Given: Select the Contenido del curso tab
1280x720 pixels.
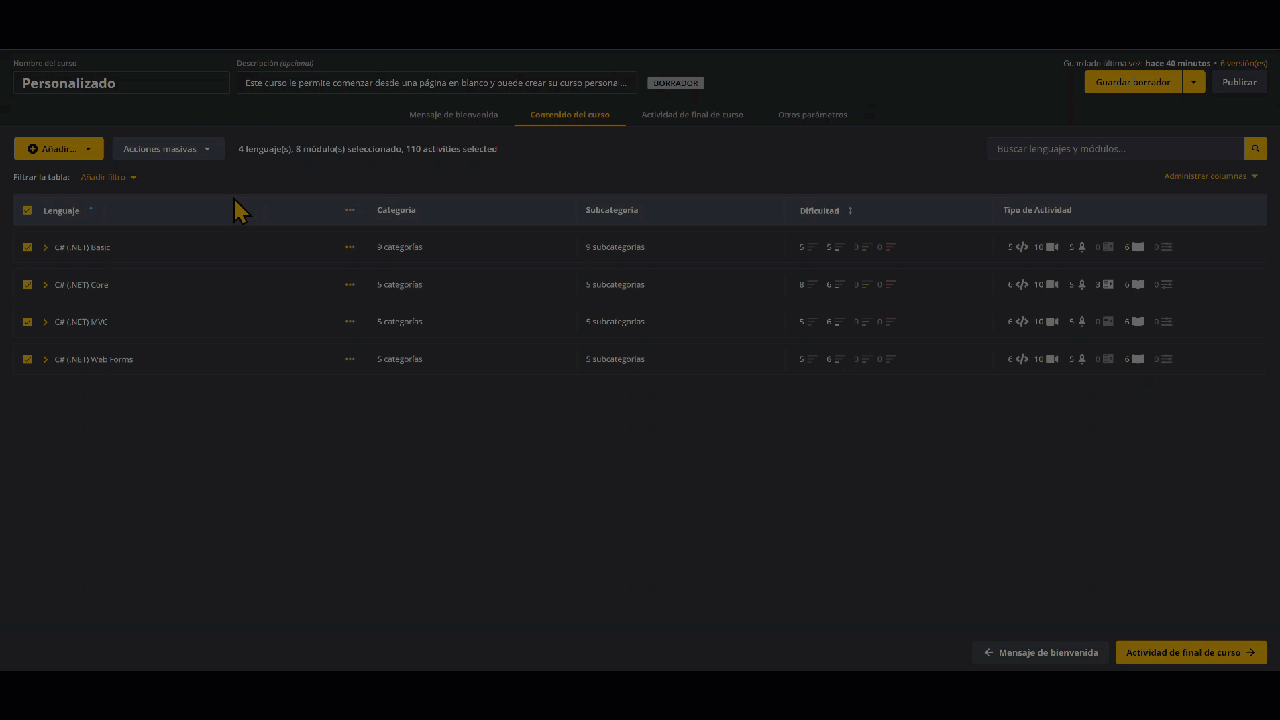Looking at the screenshot, I should (x=570, y=115).
